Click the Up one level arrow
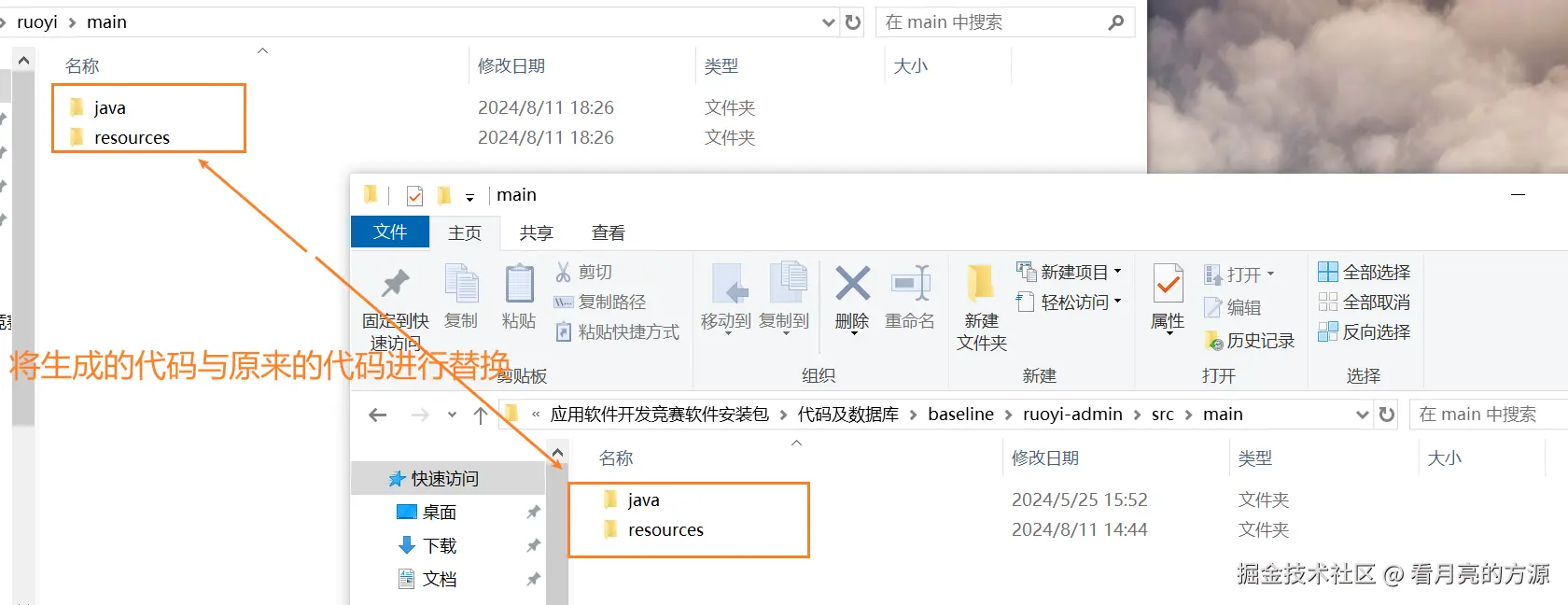This screenshot has height=605, width=1568. (481, 415)
